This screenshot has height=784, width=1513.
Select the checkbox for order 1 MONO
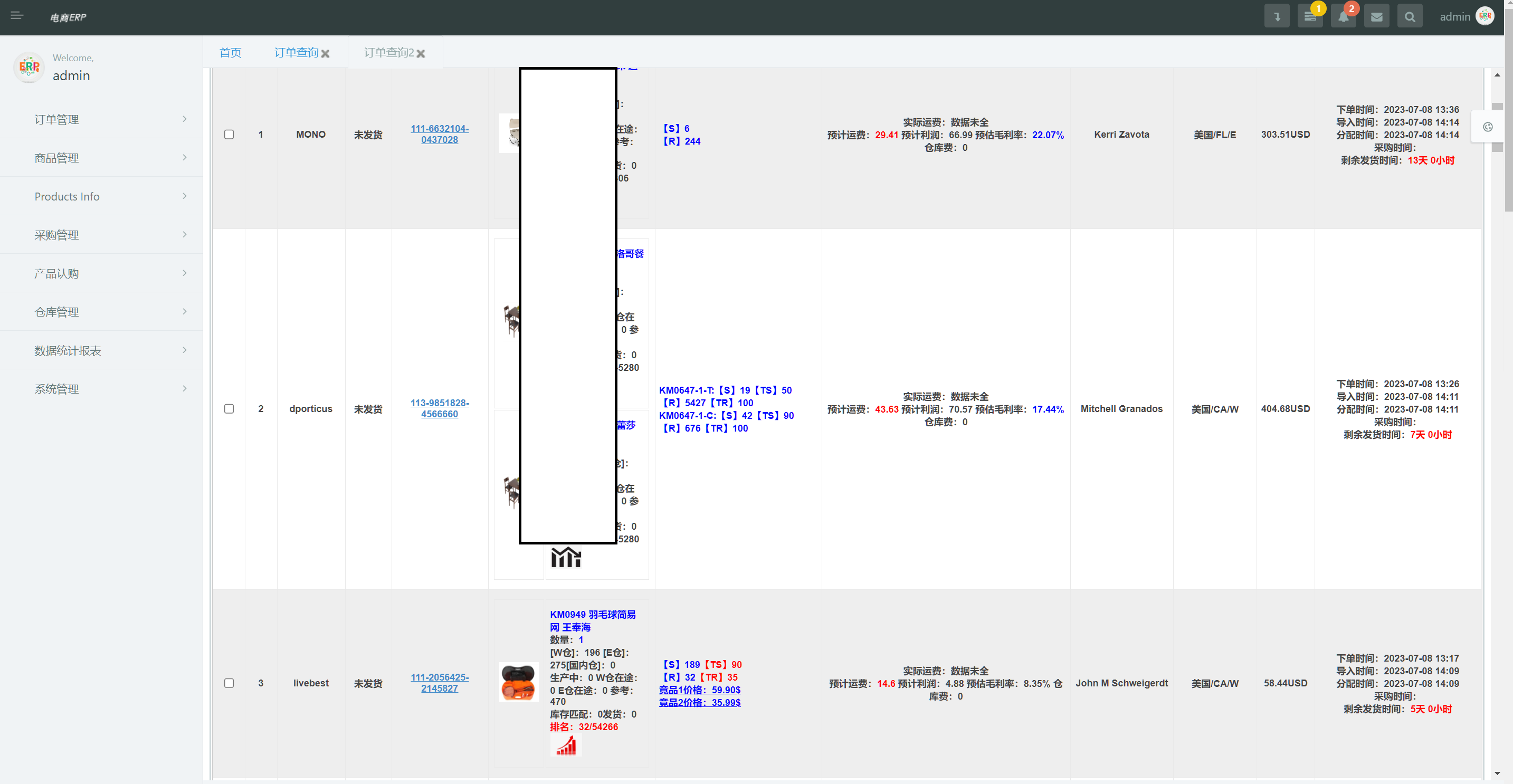click(x=229, y=135)
